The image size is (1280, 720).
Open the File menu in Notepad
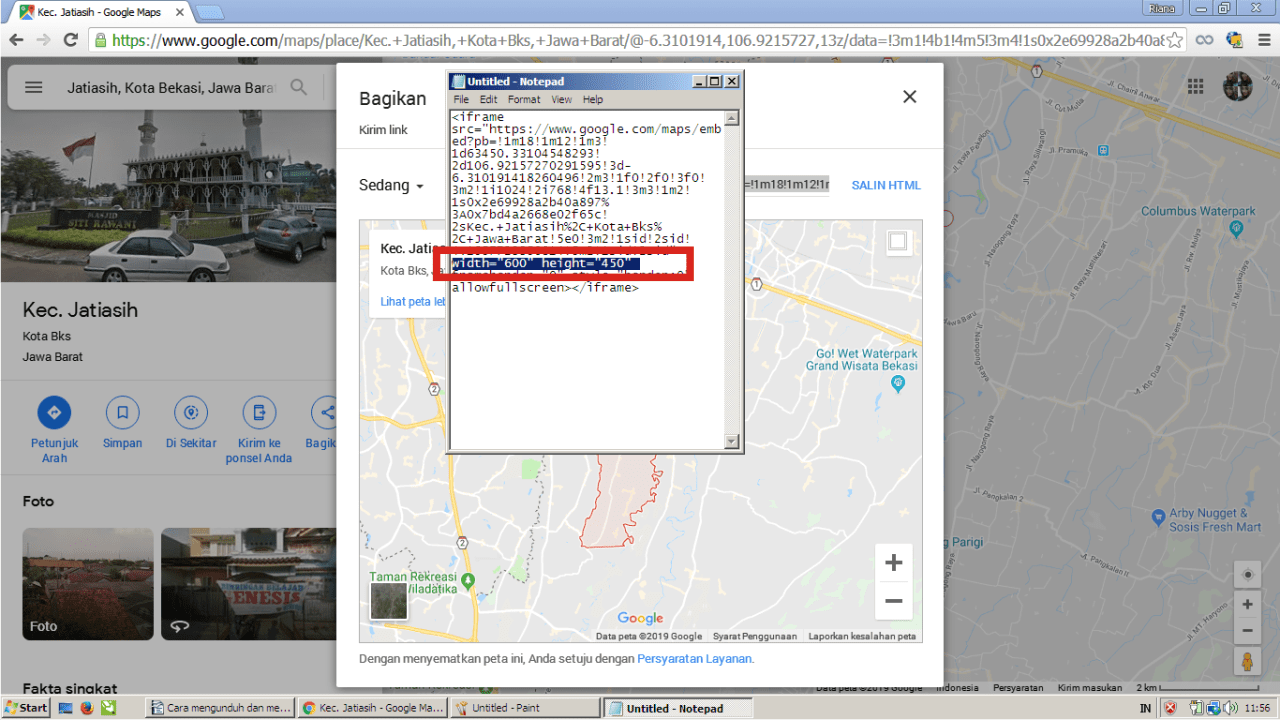point(461,100)
